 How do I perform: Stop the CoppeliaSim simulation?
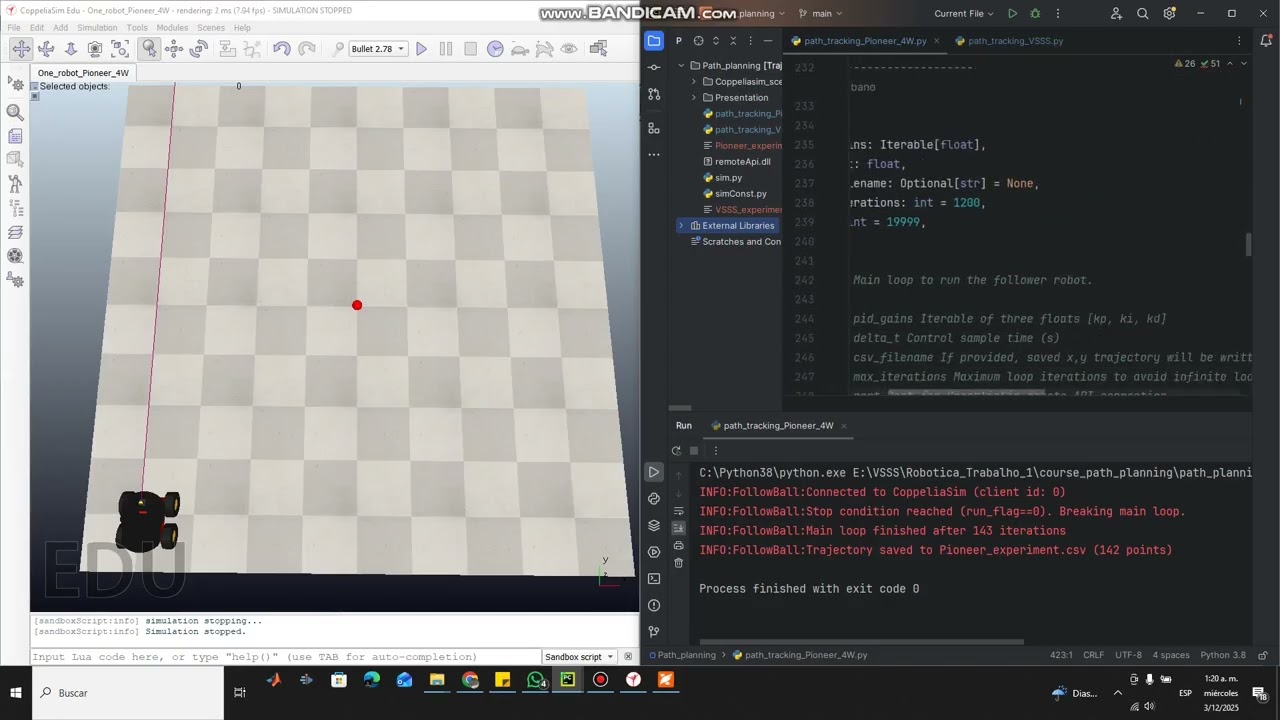(x=471, y=48)
